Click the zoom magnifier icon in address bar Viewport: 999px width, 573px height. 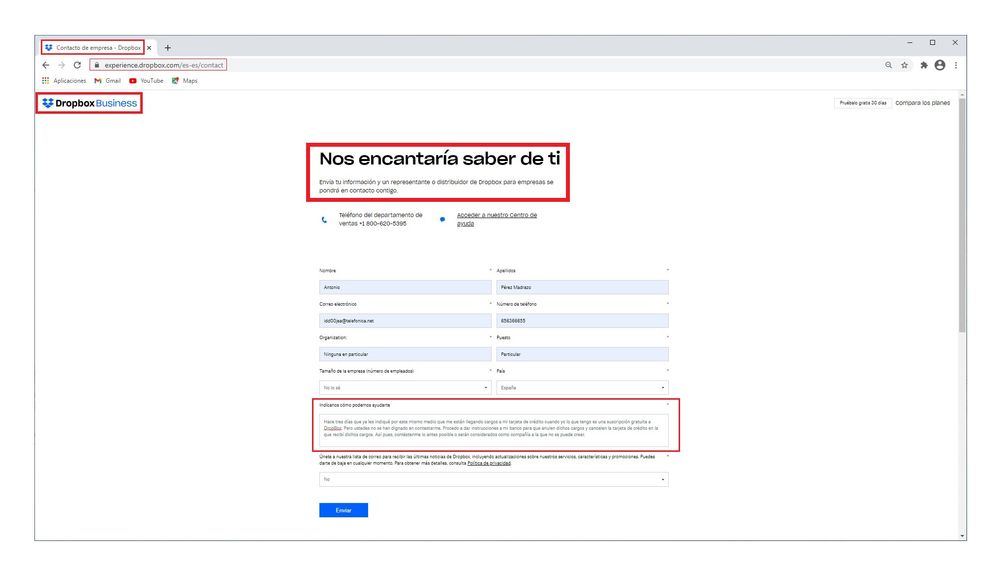click(x=888, y=65)
